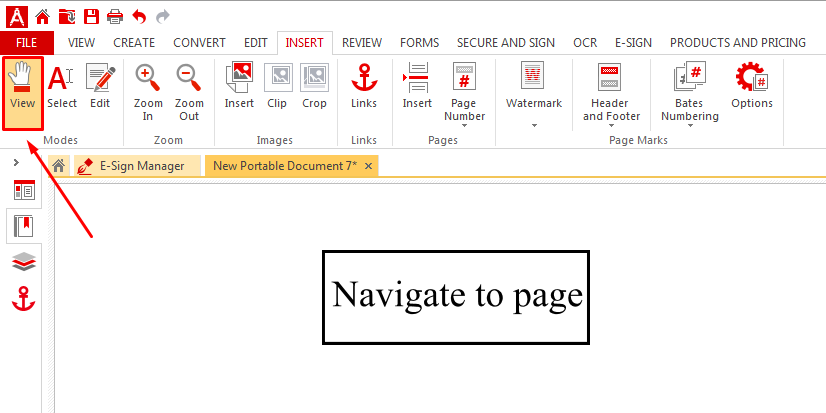
Task: Open the page thumbnails side panel
Action: pyautogui.click(x=24, y=190)
